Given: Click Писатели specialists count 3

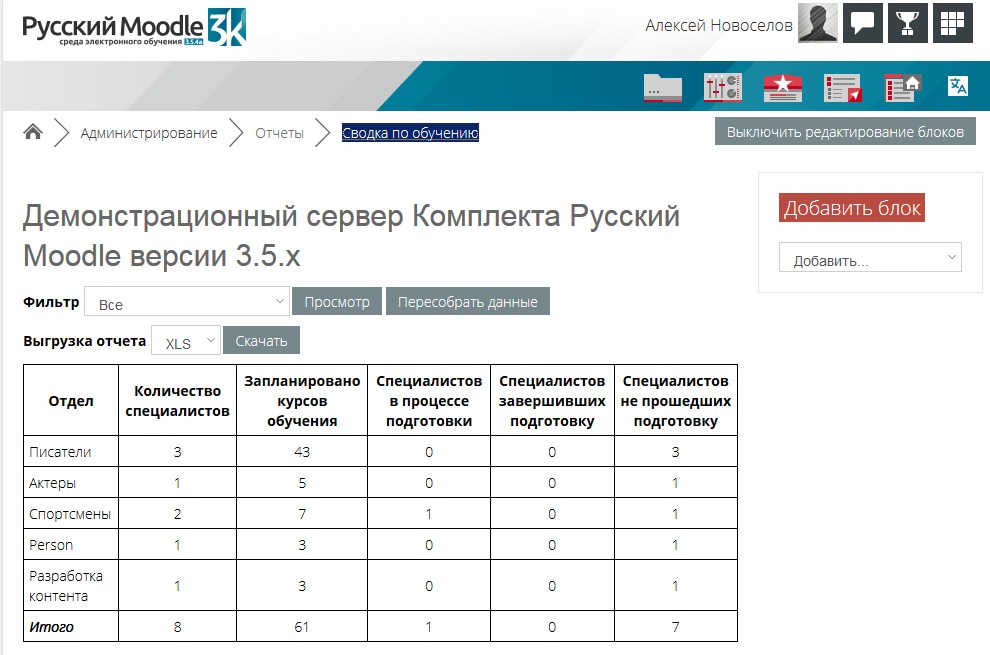Looking at the screenshot, I should (x=177, y=452).
